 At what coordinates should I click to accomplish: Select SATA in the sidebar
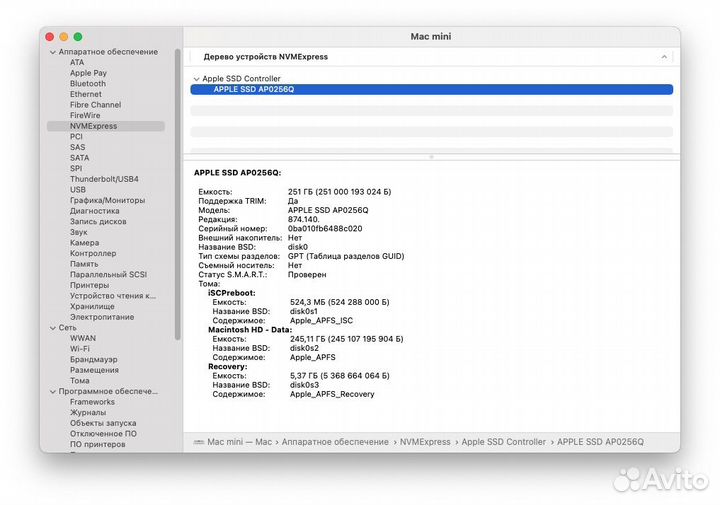coord(79,157)
